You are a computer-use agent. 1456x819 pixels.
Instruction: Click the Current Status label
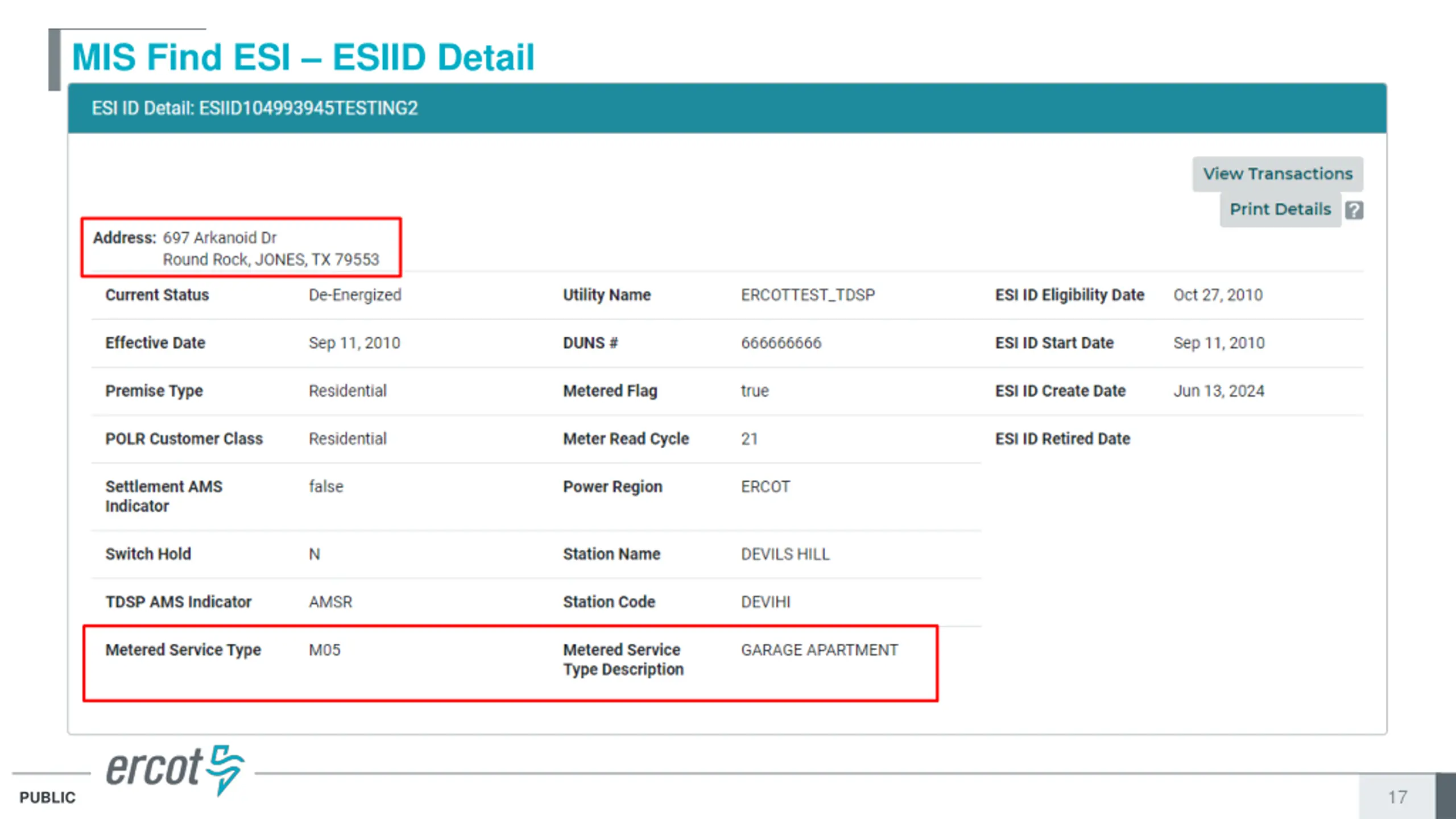157,295
